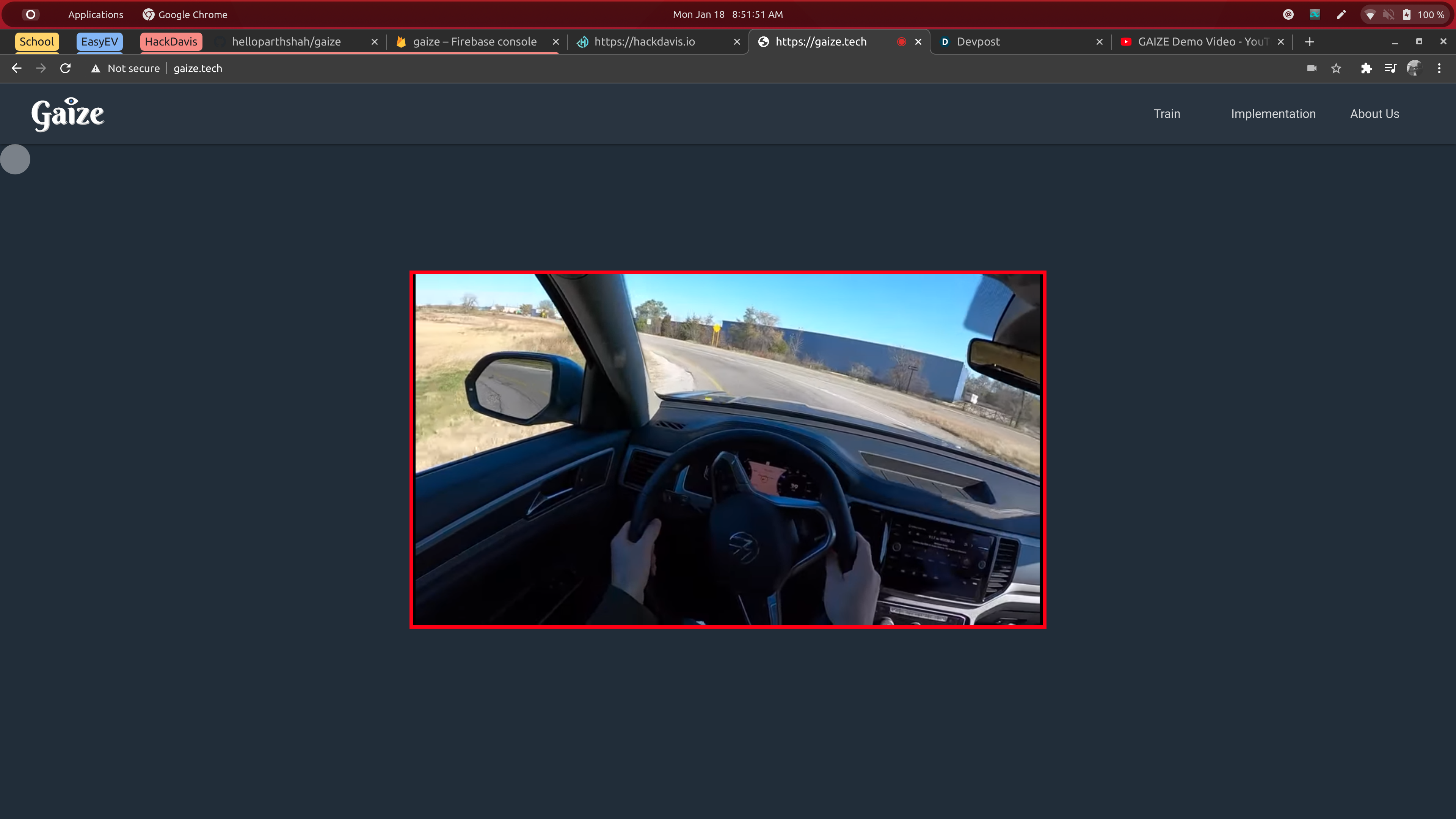Viewport: 1456px width, 819px height.
Task: Open Chrome extensions puzzle icon
Action: pos(1366,68)
